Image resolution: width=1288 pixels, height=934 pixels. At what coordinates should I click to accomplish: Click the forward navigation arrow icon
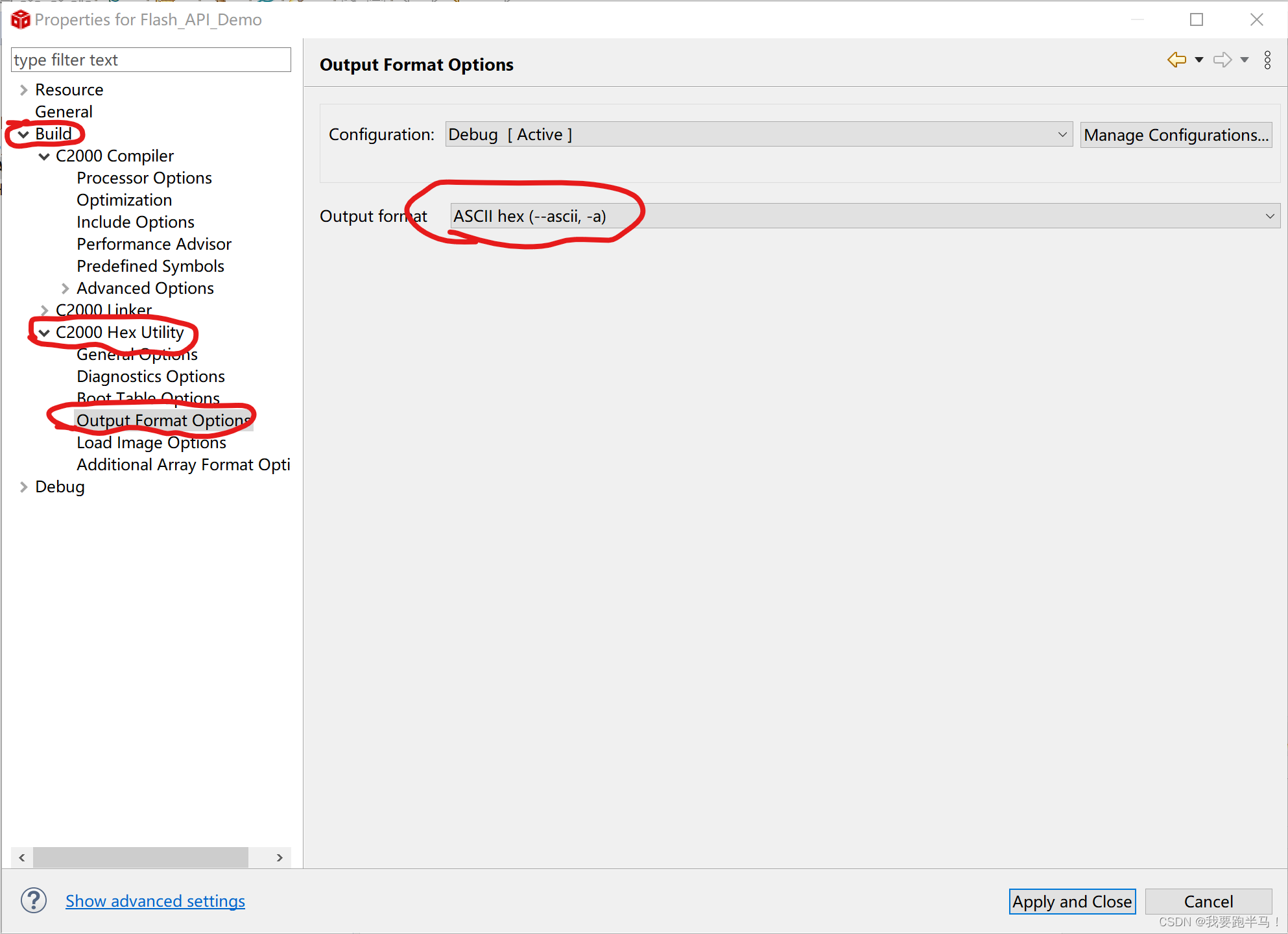(x=1222, y=60)
